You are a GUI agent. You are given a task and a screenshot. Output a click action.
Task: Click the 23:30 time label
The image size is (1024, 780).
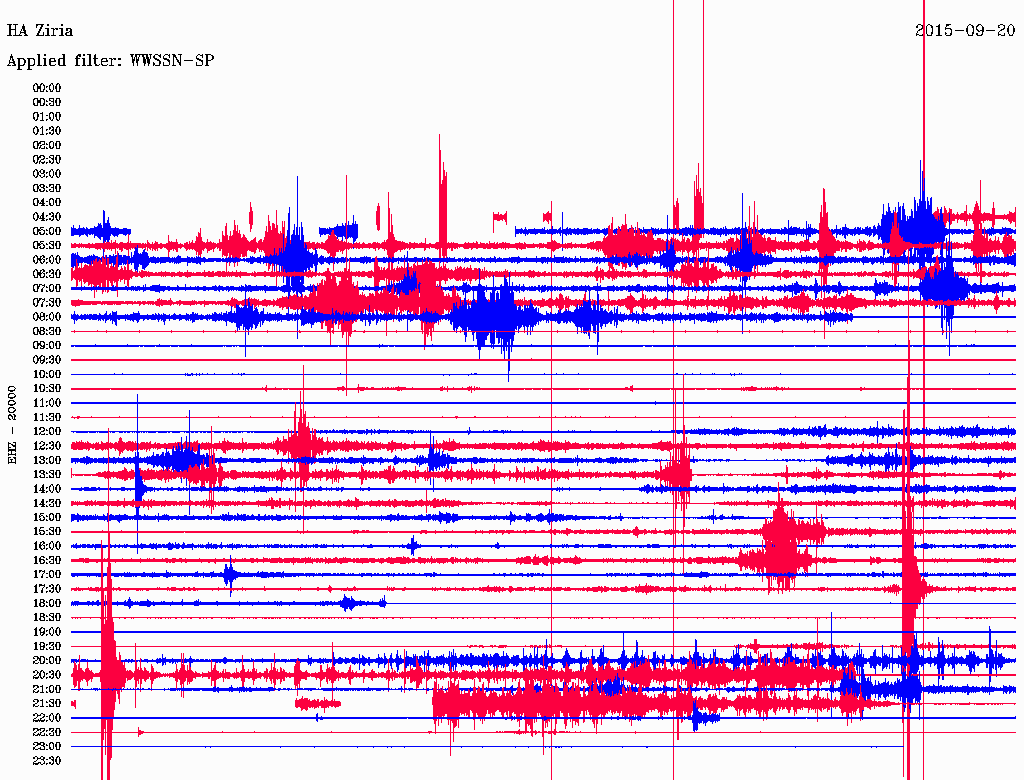[x=47, y=761]
